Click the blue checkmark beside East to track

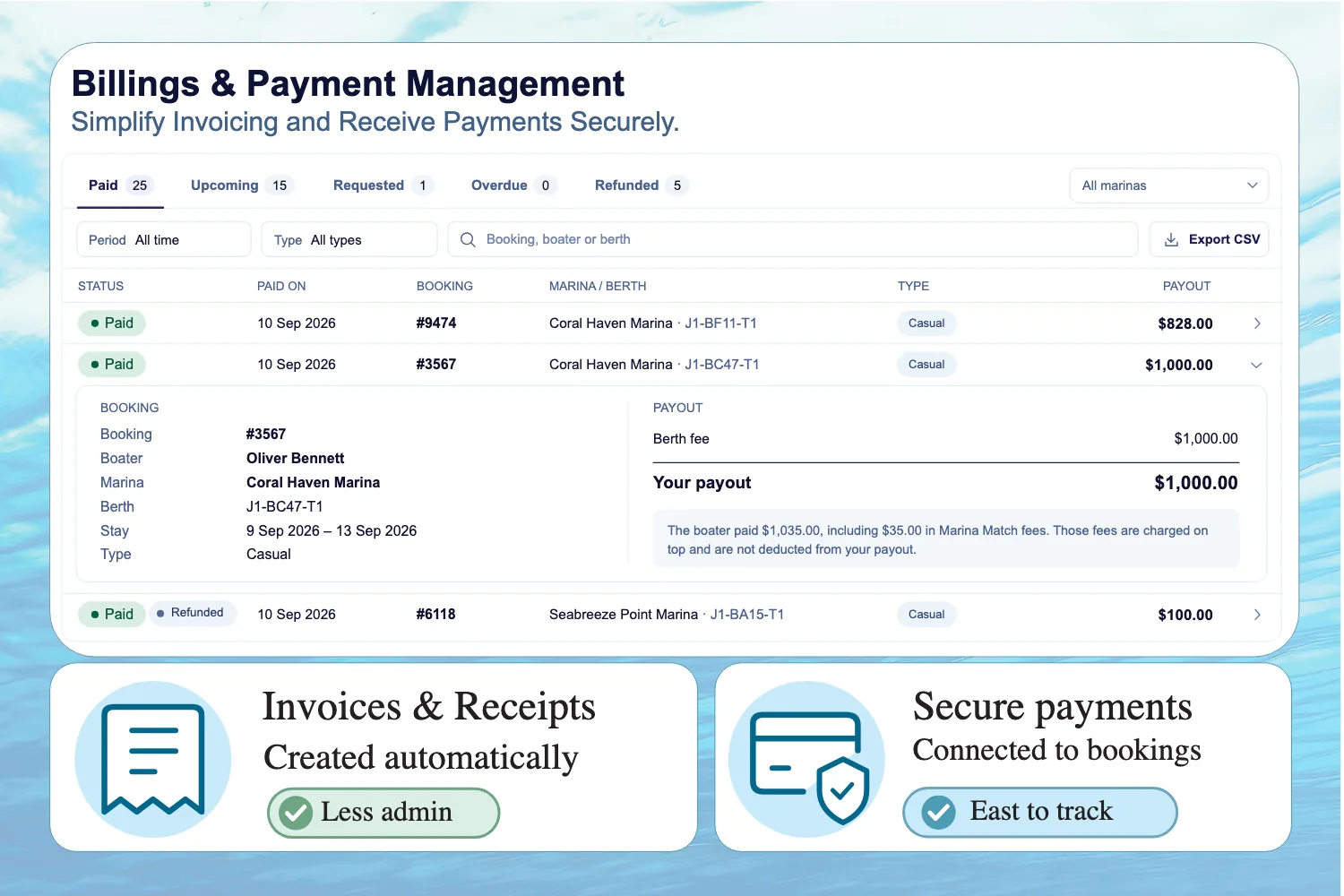[x=938, y=813]
